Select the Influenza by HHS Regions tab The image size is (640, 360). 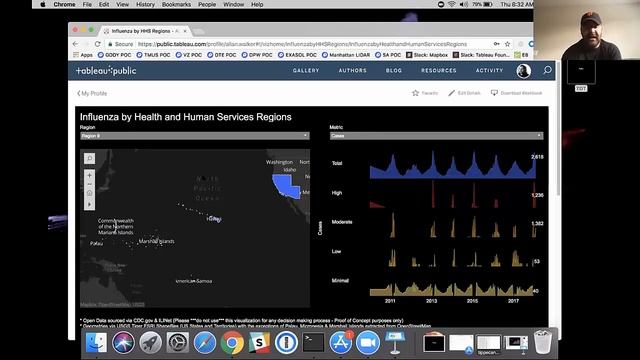pyautogui.click(x=145, y=31)
